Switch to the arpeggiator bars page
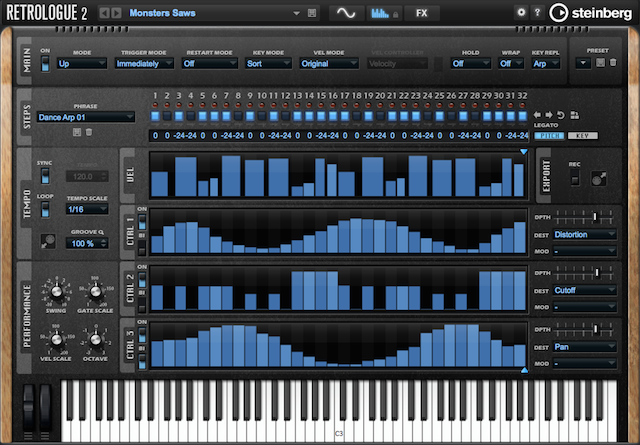Screen dimensions: 640x445 point(384,13)
